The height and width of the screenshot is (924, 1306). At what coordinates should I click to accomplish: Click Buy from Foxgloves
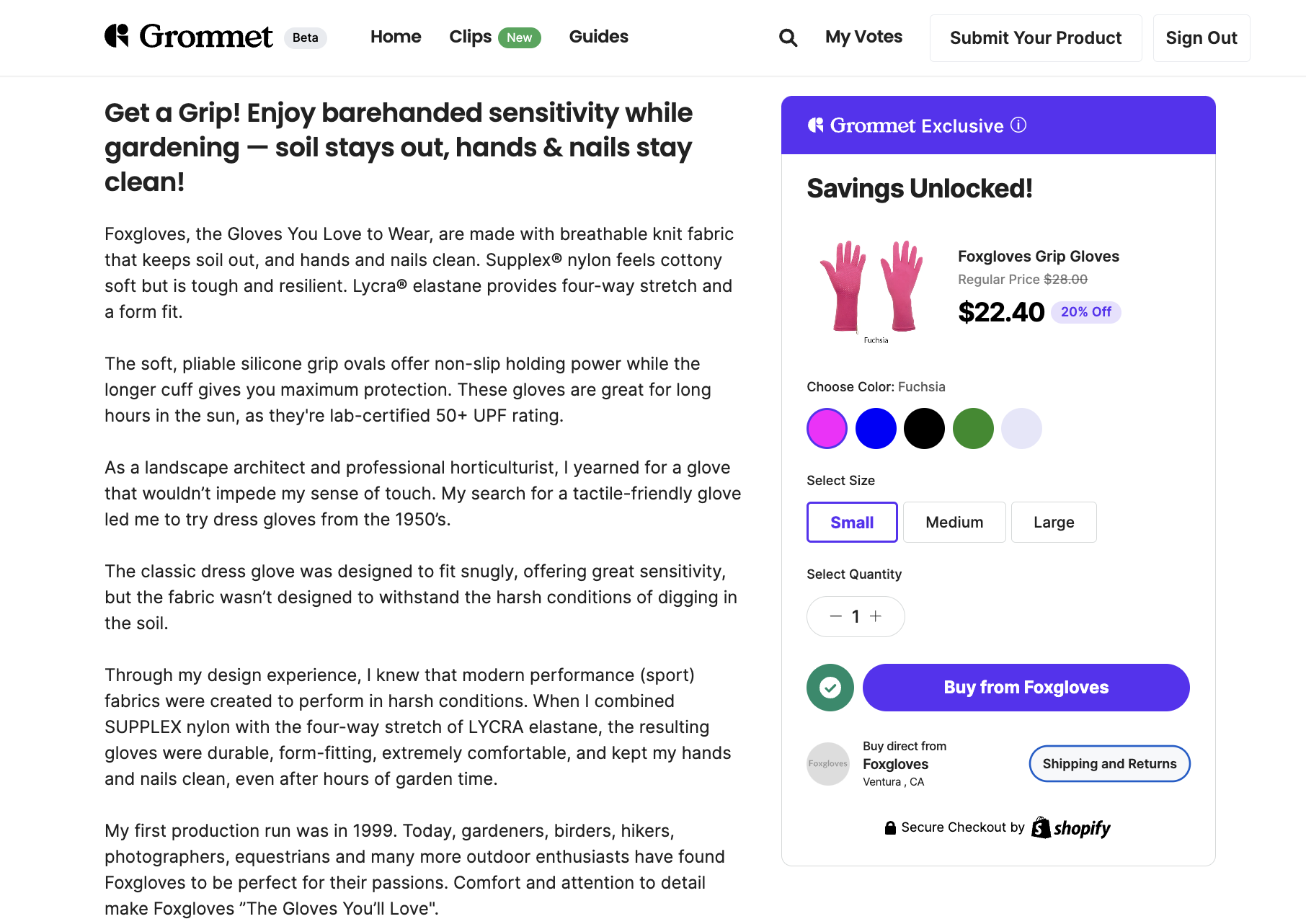(1025, 688)
